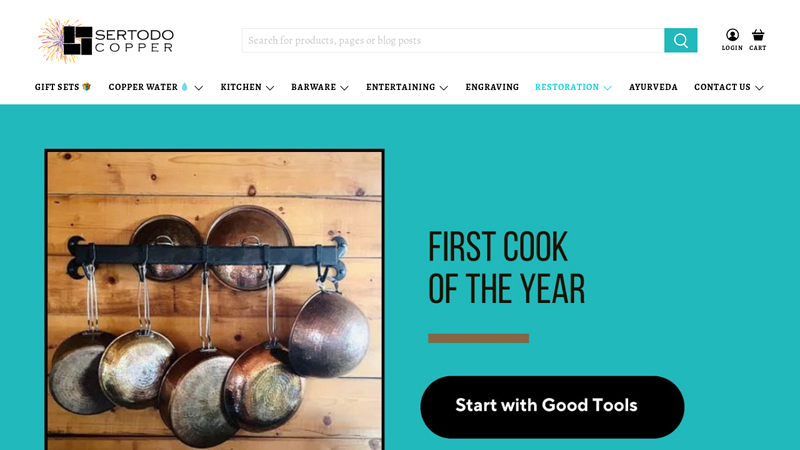
Task: Expand the Copper Water dropdown chevron
Action: pyautogui.click(x=199, y=88)
